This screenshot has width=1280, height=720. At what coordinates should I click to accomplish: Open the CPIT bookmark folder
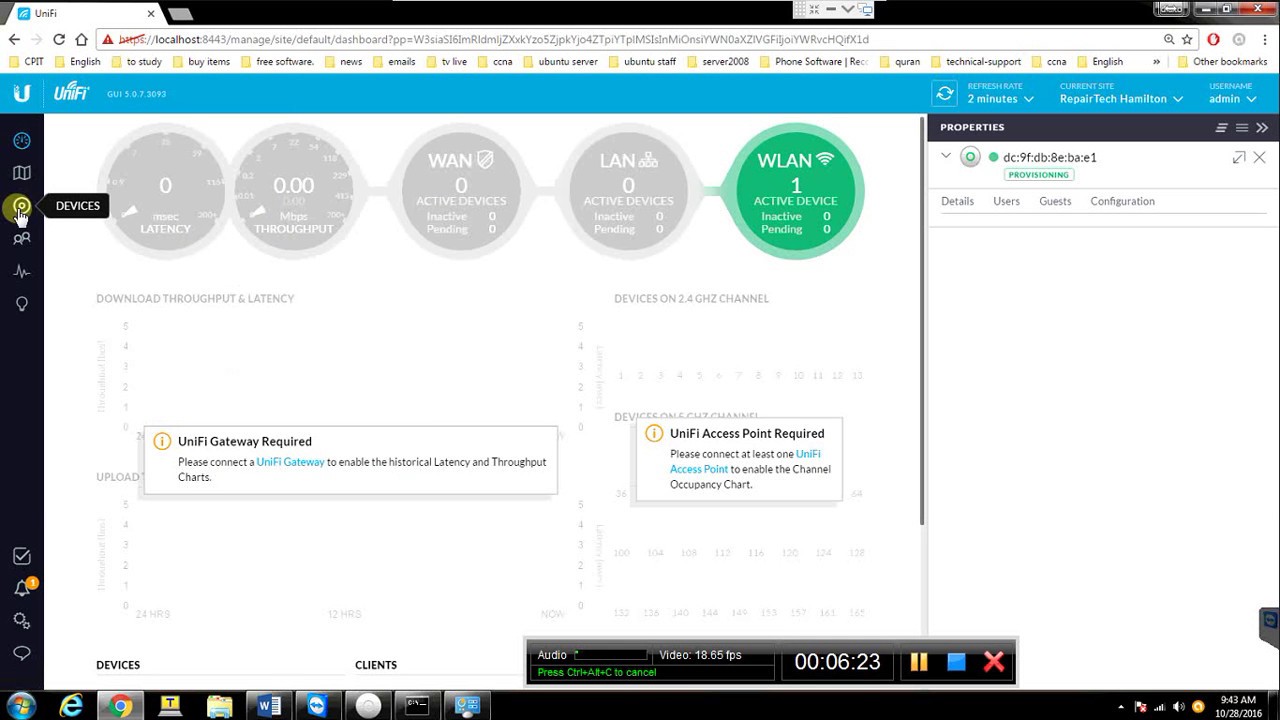coord(25,61)
